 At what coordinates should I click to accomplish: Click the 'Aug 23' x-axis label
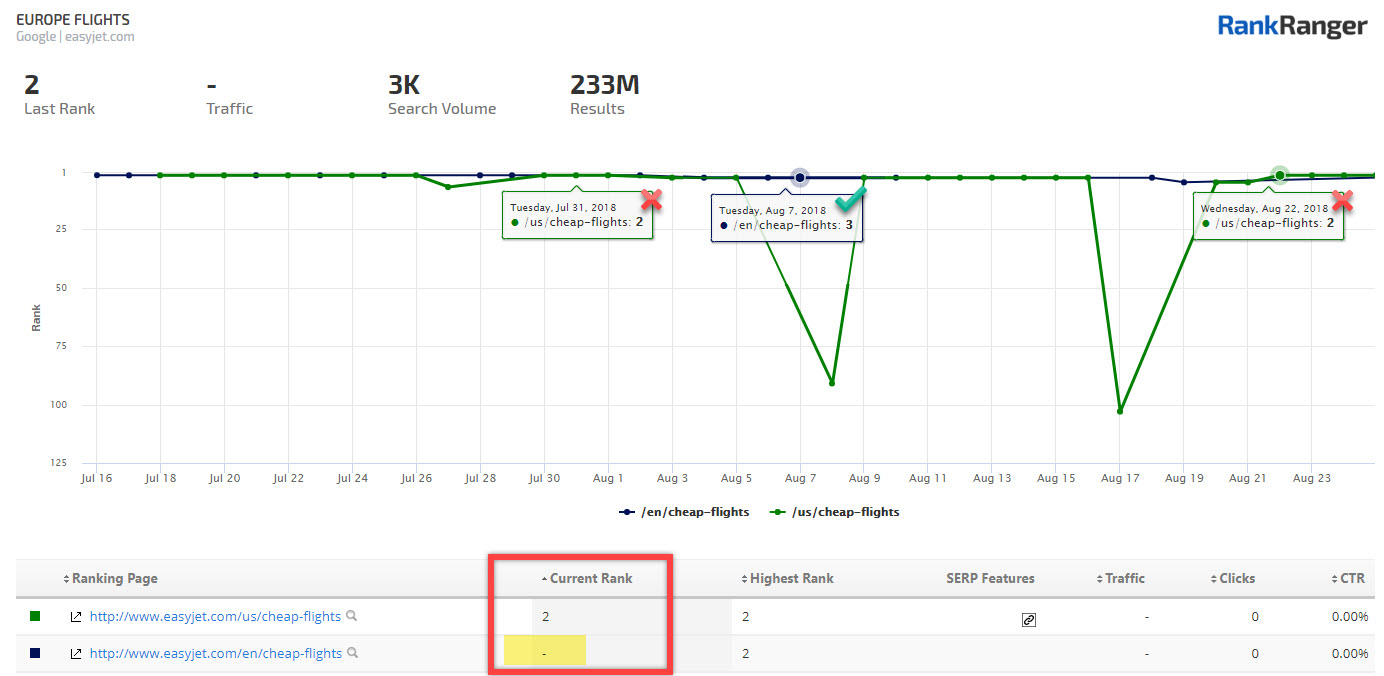tap(1312, 478)
